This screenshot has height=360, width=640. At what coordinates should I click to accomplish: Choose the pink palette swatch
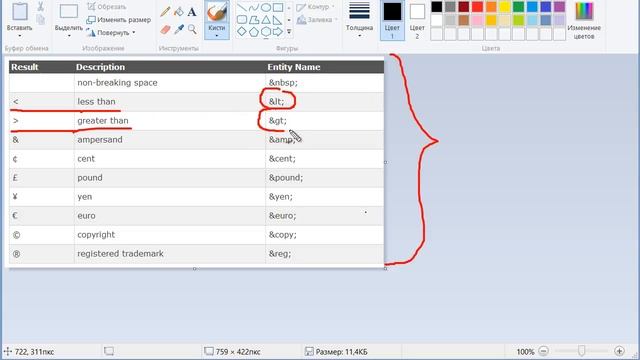pos(478,20)
